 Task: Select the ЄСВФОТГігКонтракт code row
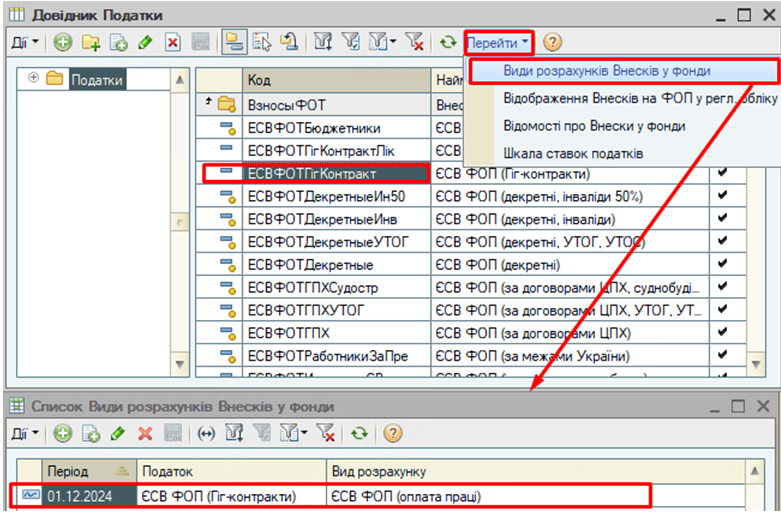tap(310, 173)
